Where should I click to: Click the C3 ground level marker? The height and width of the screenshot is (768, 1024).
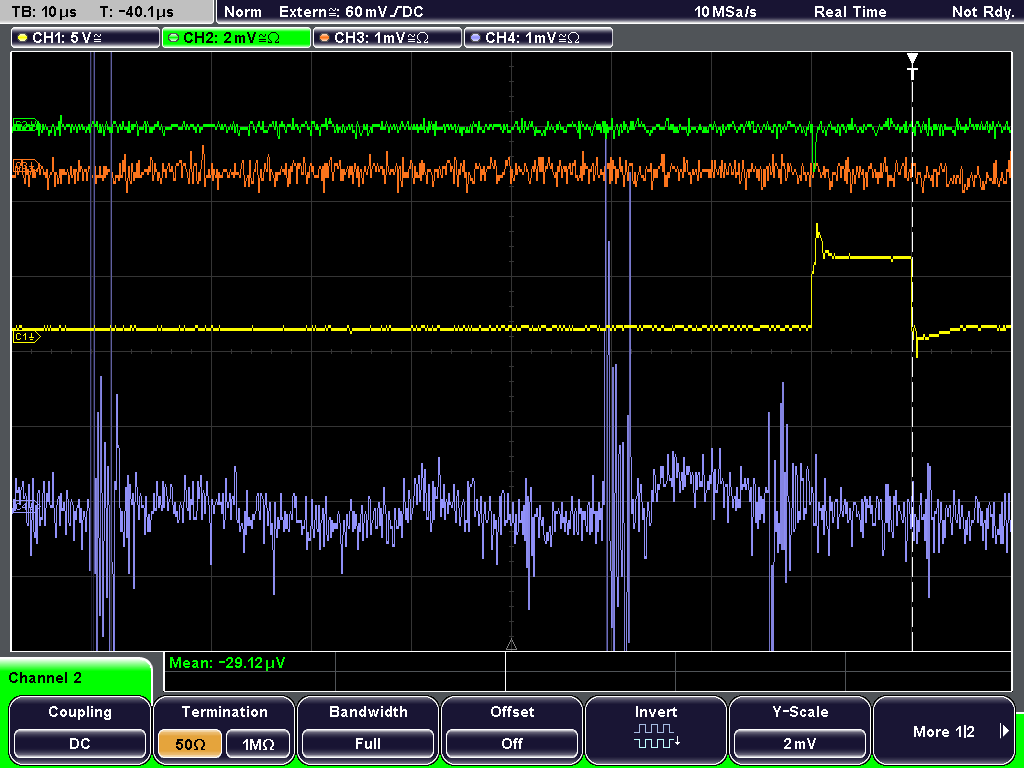pyautogui.click(x=25, y=167)
